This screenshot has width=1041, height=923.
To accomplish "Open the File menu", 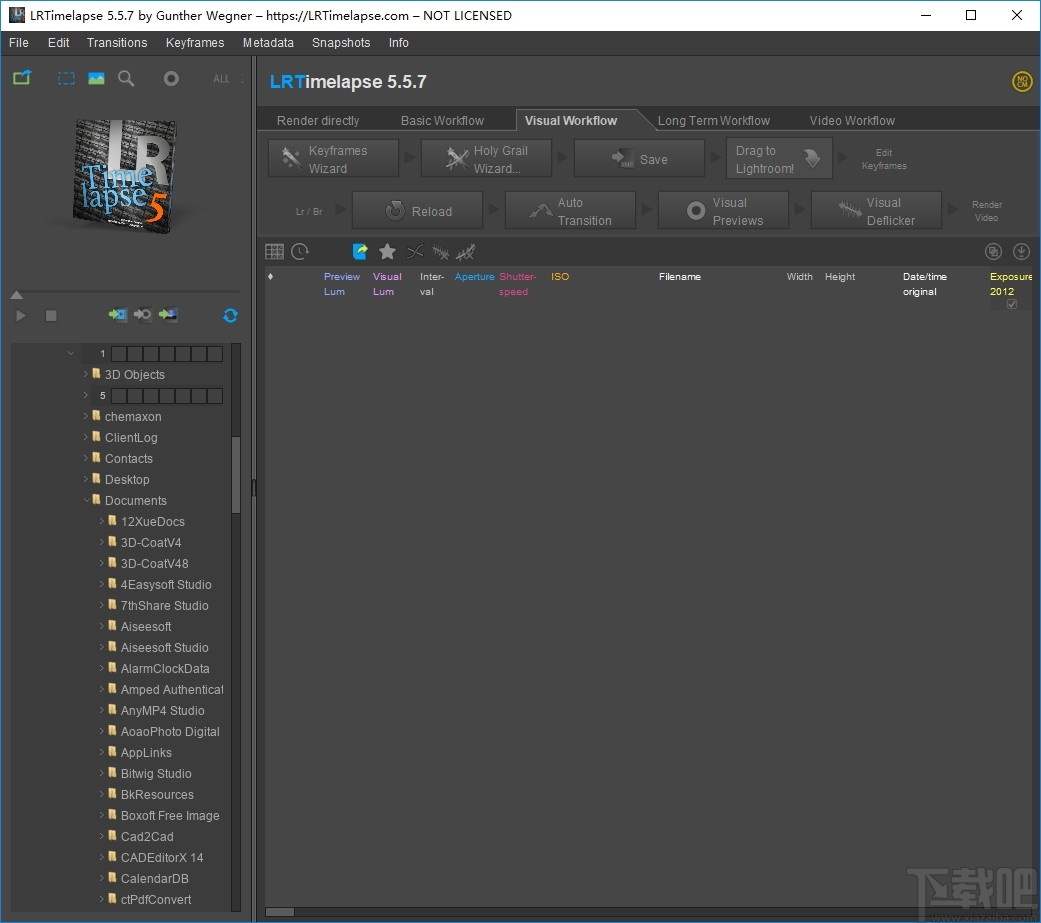I will tap(19, 42).
